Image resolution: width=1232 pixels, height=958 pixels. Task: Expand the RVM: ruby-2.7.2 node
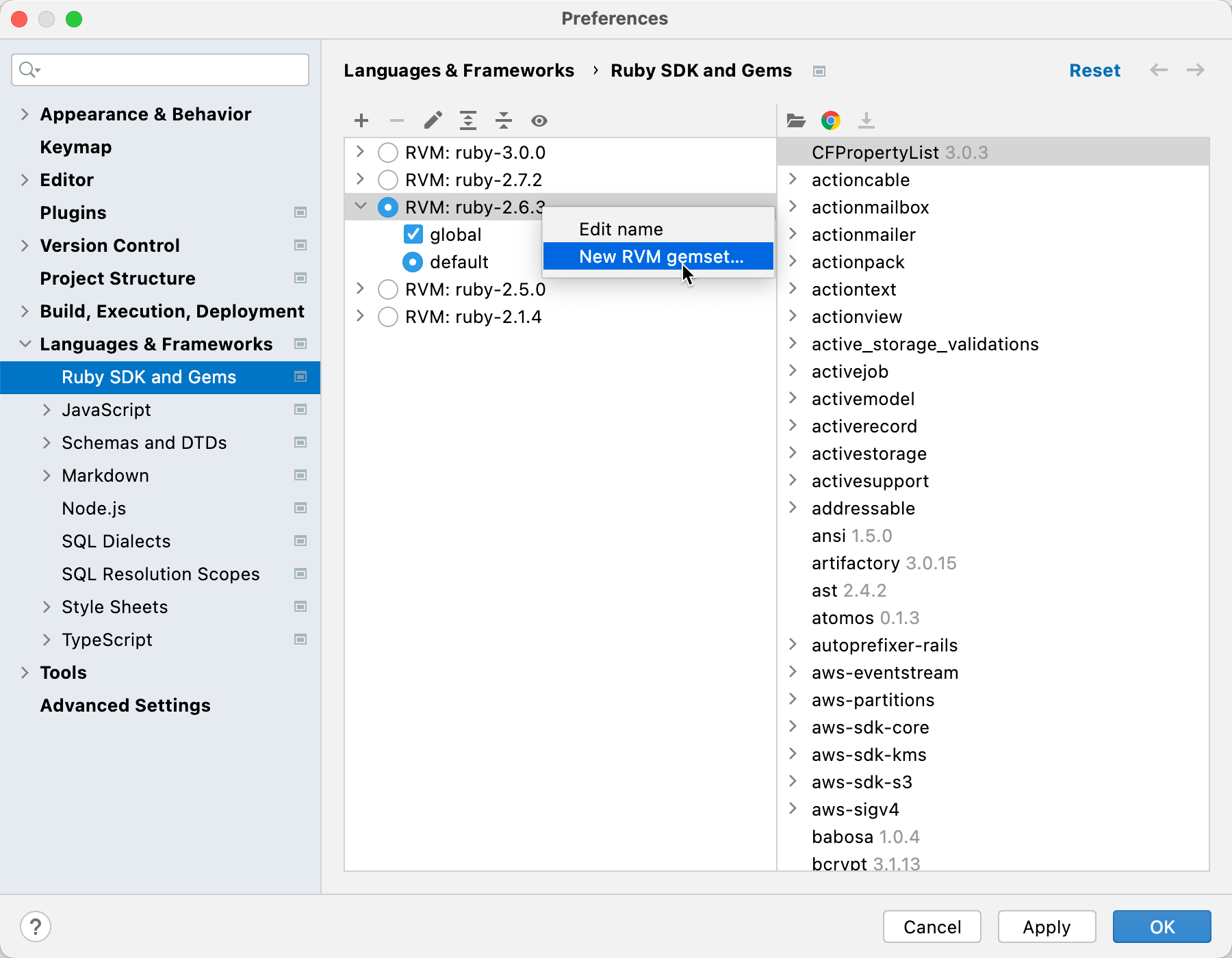pyautogui.click(x=359, y=179)
